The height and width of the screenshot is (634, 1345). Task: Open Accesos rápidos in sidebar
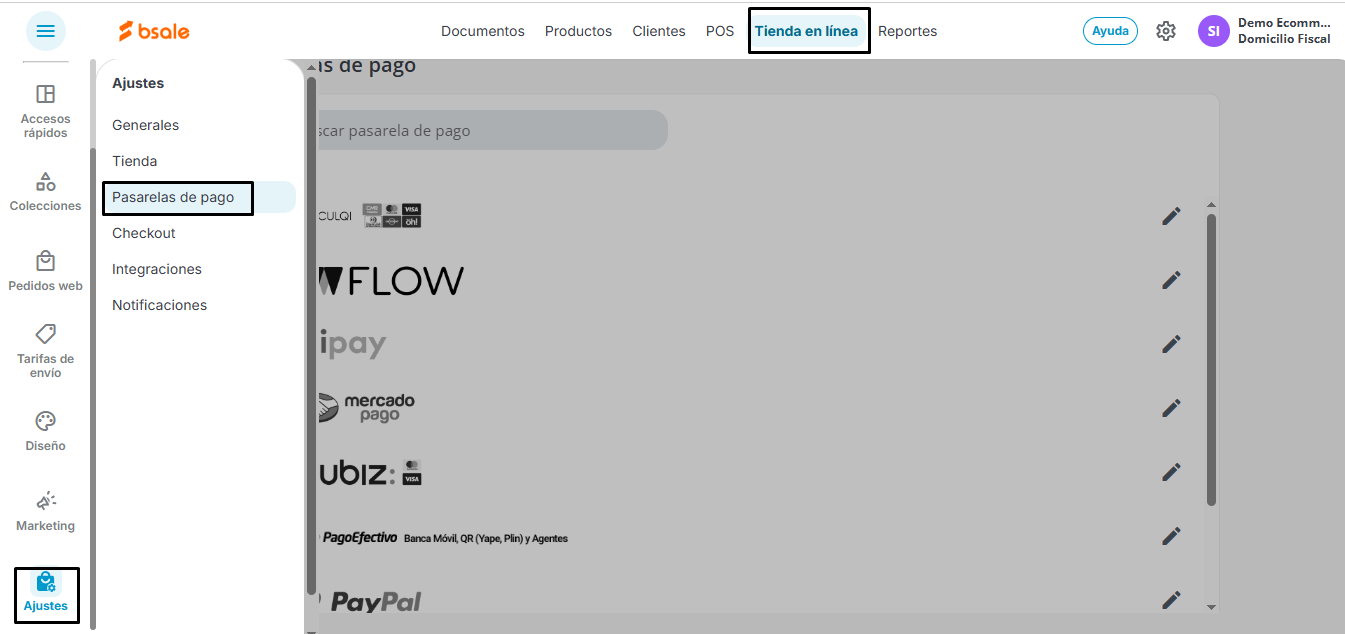[46, 111]
